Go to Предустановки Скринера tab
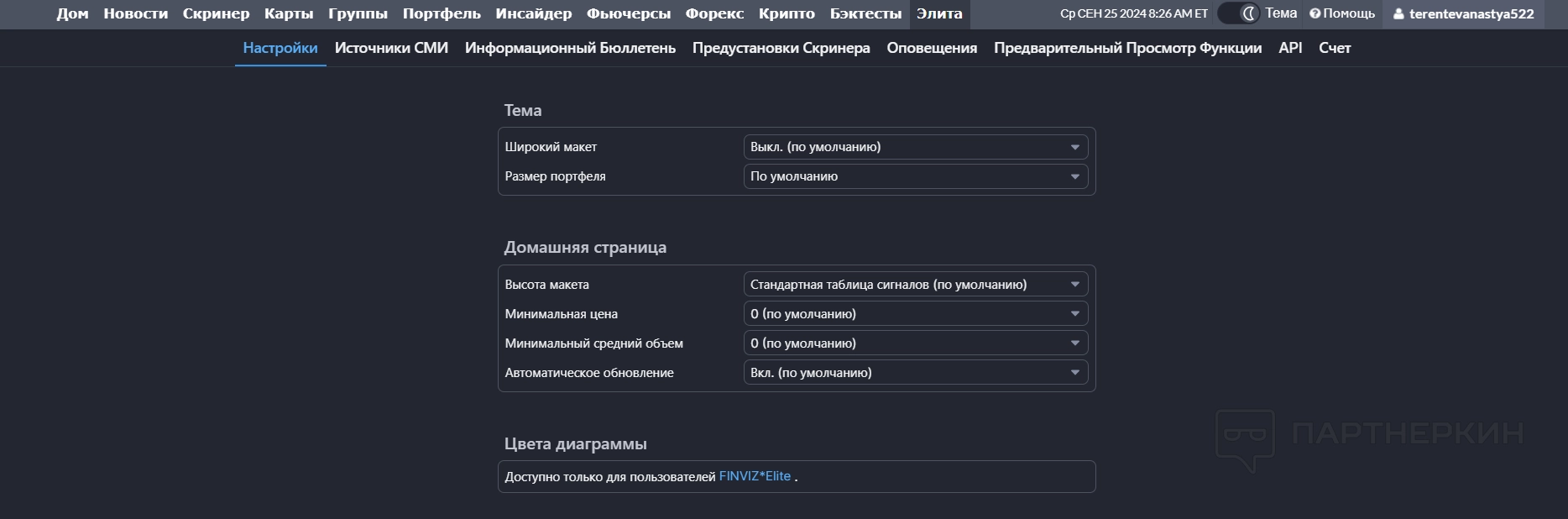Viewport: 1568px width, 519px height. click(781, 48)
